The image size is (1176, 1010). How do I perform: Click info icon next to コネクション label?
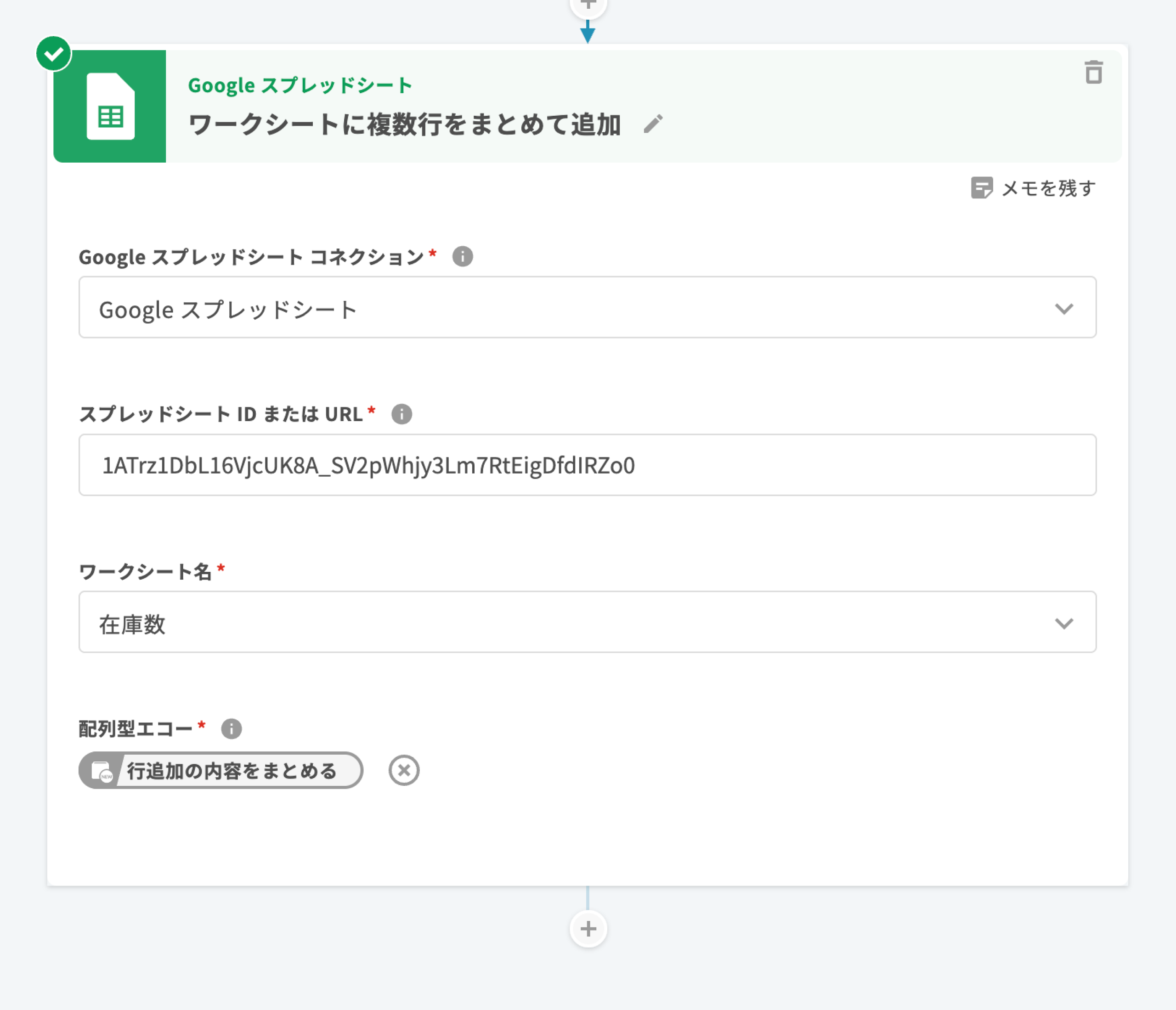462,256
